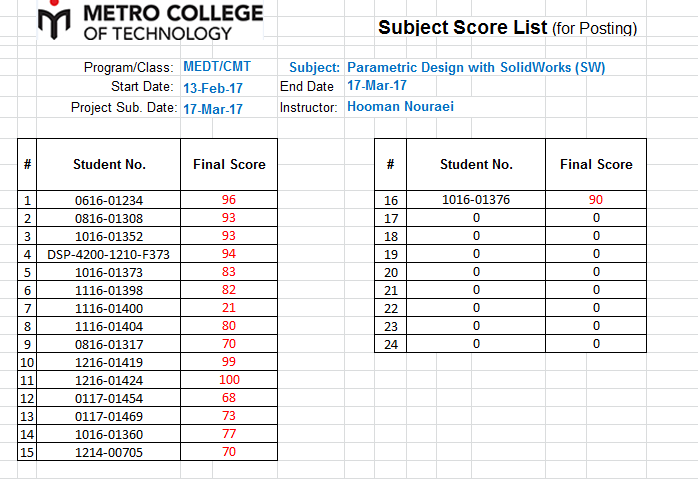Select the final score 99
The height and width of the screenshot is (479, 698).
pyautogui.click(x=229, y=361)
